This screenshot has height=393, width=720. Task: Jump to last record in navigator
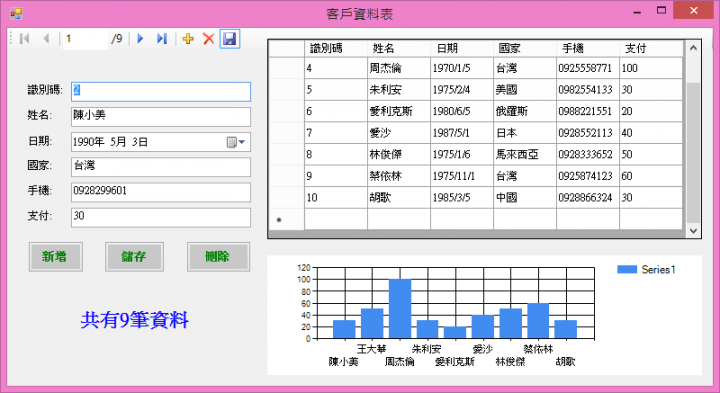tap(162, 39)
